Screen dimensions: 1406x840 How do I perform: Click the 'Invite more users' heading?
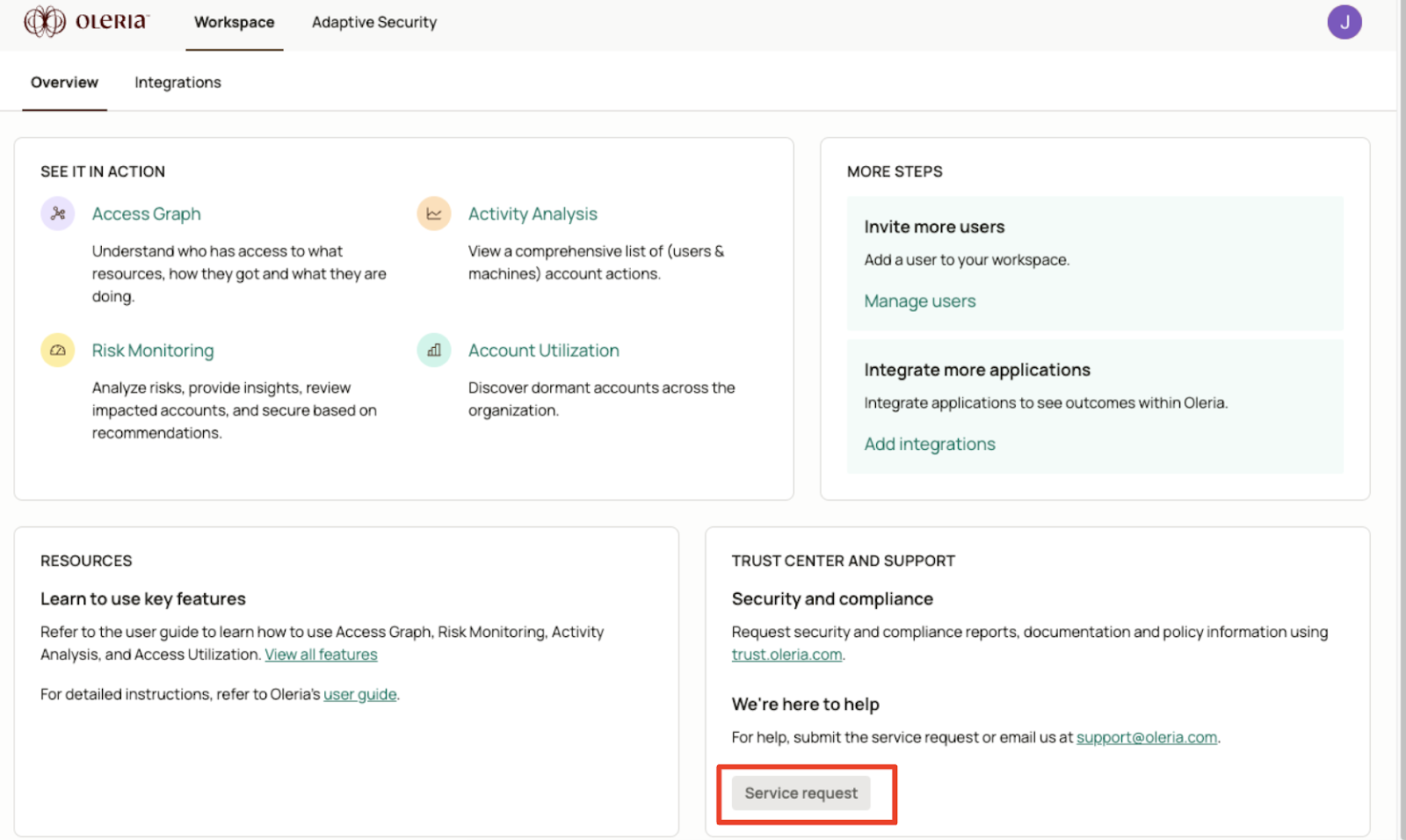click(934, 227)
